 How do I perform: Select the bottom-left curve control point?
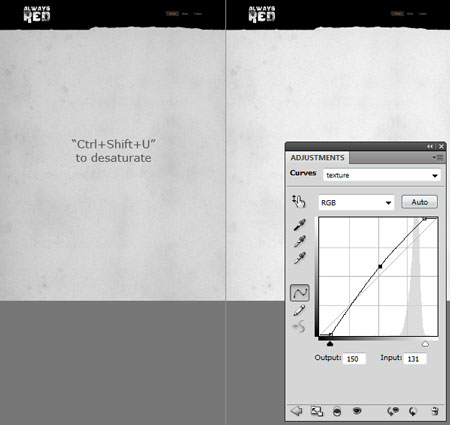(x=330, y=335)
